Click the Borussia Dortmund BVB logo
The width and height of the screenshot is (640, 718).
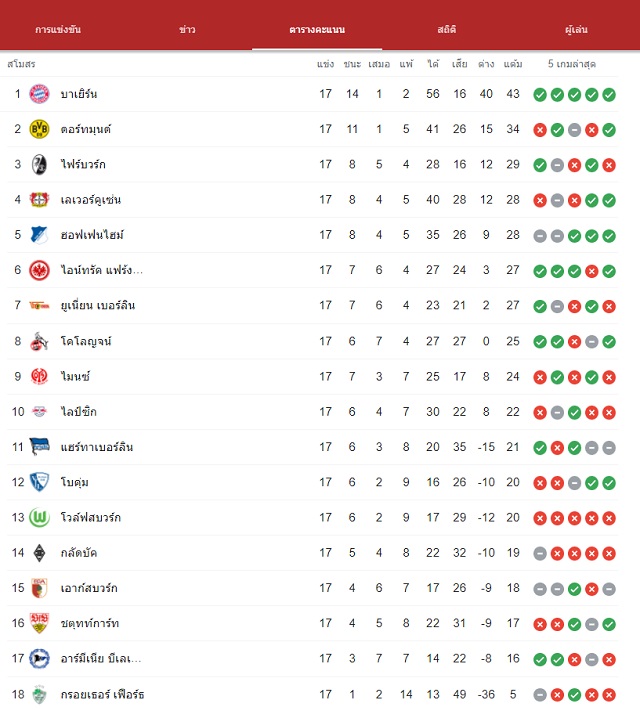click(x=39, y=129)
